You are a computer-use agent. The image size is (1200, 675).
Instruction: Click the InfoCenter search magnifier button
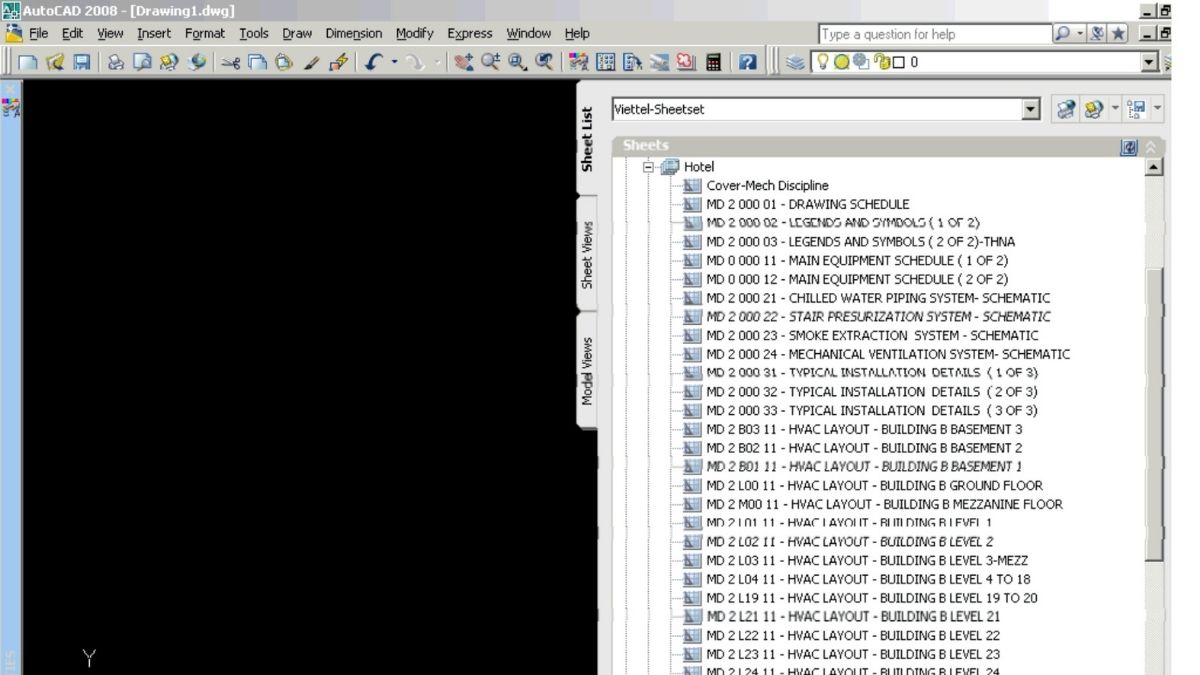click(x=1062, y=34)
